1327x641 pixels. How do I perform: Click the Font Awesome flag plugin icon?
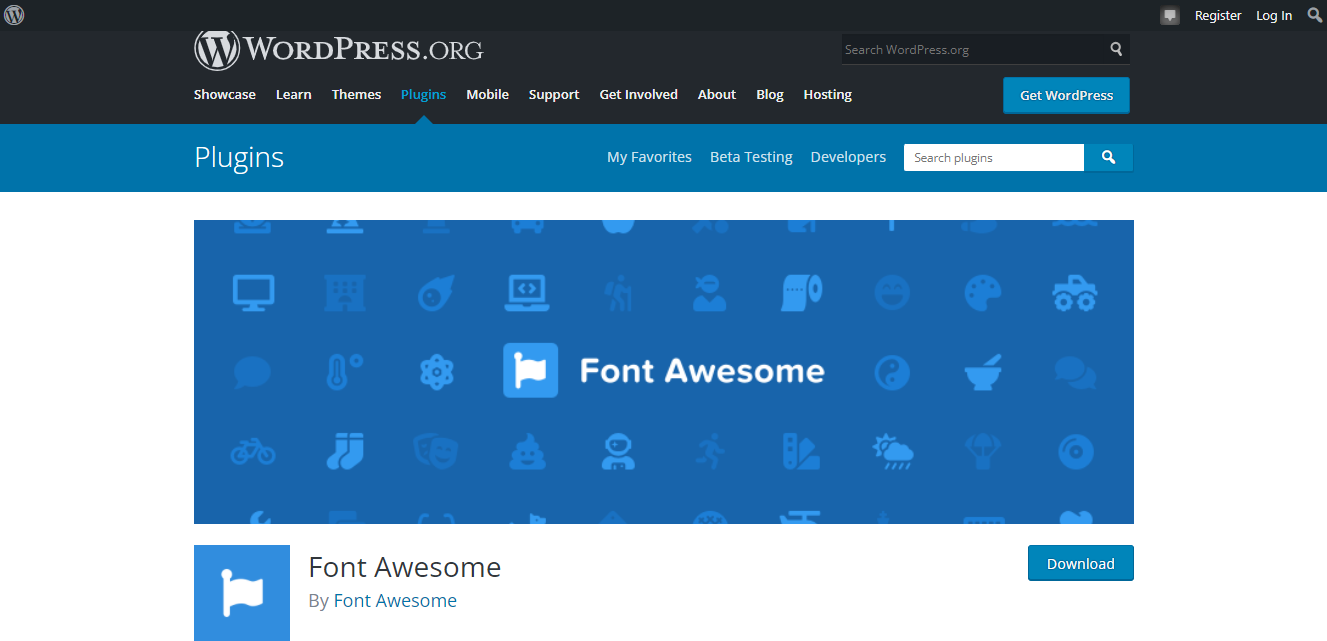click(x=242, y=593)
